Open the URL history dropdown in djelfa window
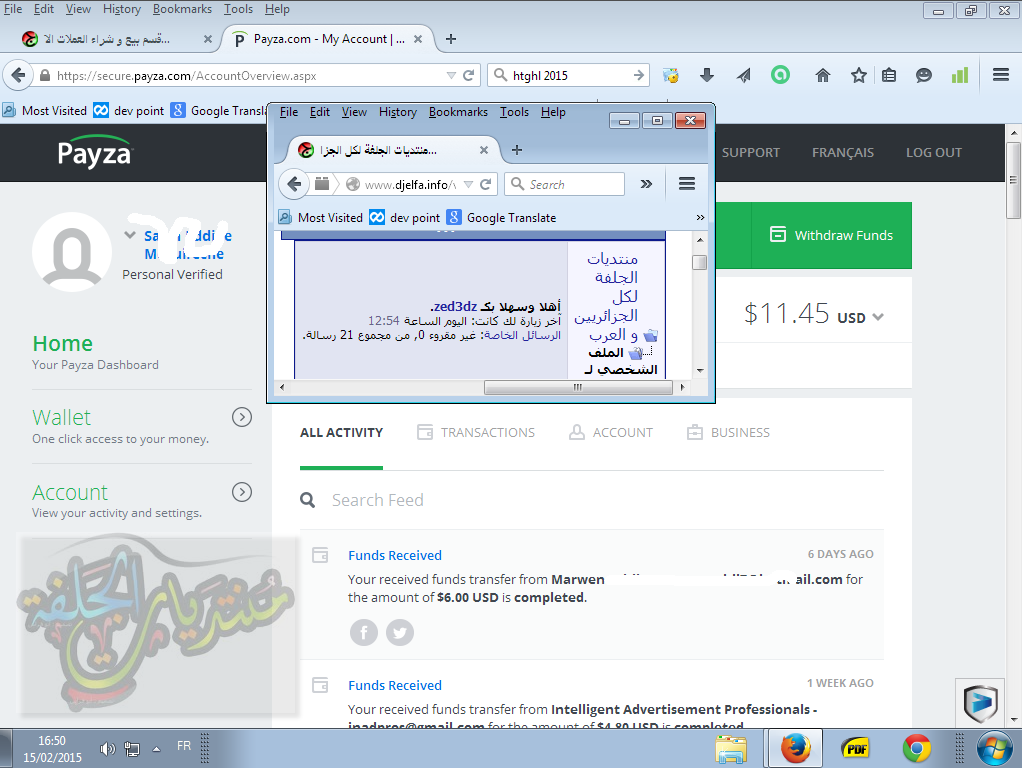Screen dimensions: 1022x768 pos(468,185)
